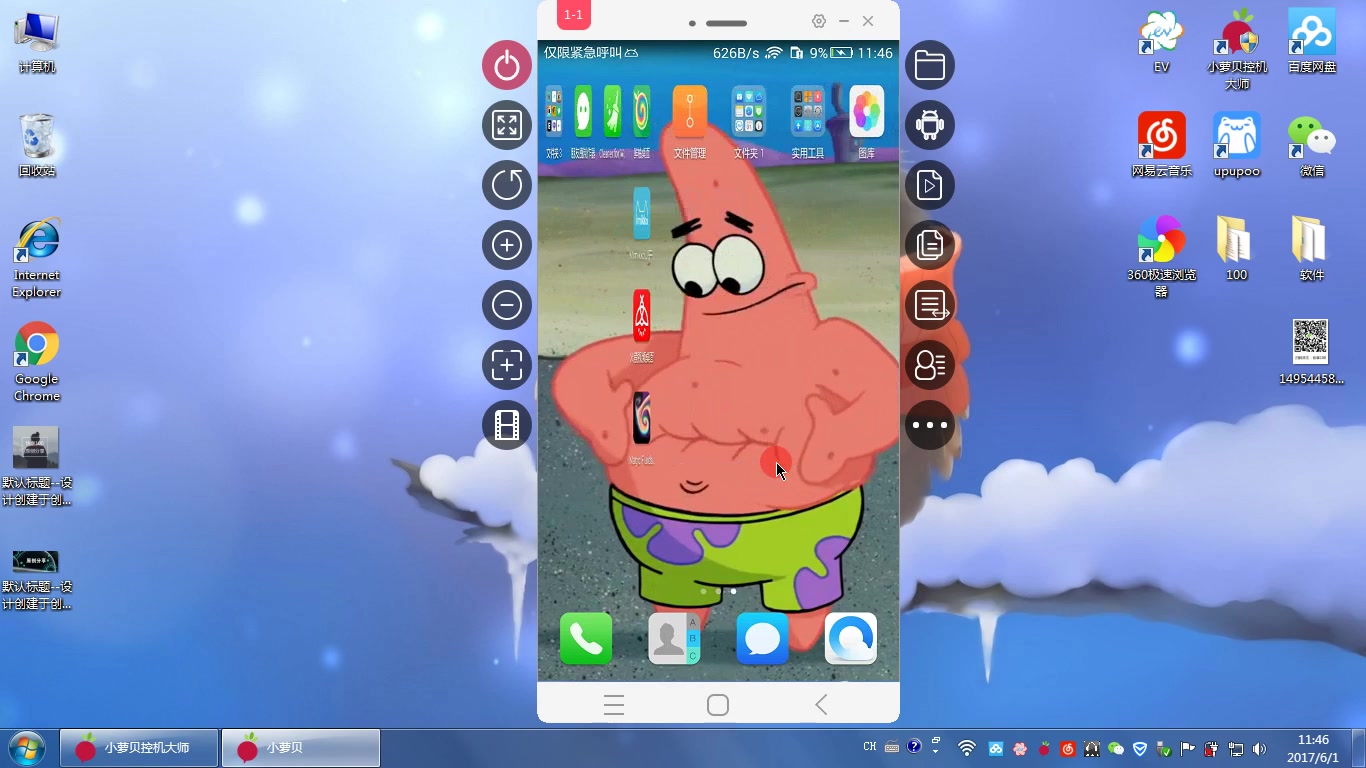Image resolution: width=1366 pixels, height=768 pixels.
Task: Click the CH input language indicator
Action: [x=869, y=747]
